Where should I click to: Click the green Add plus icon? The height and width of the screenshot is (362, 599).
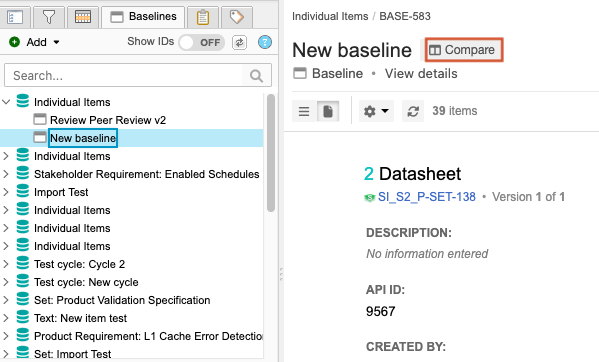tap(15, 42)
